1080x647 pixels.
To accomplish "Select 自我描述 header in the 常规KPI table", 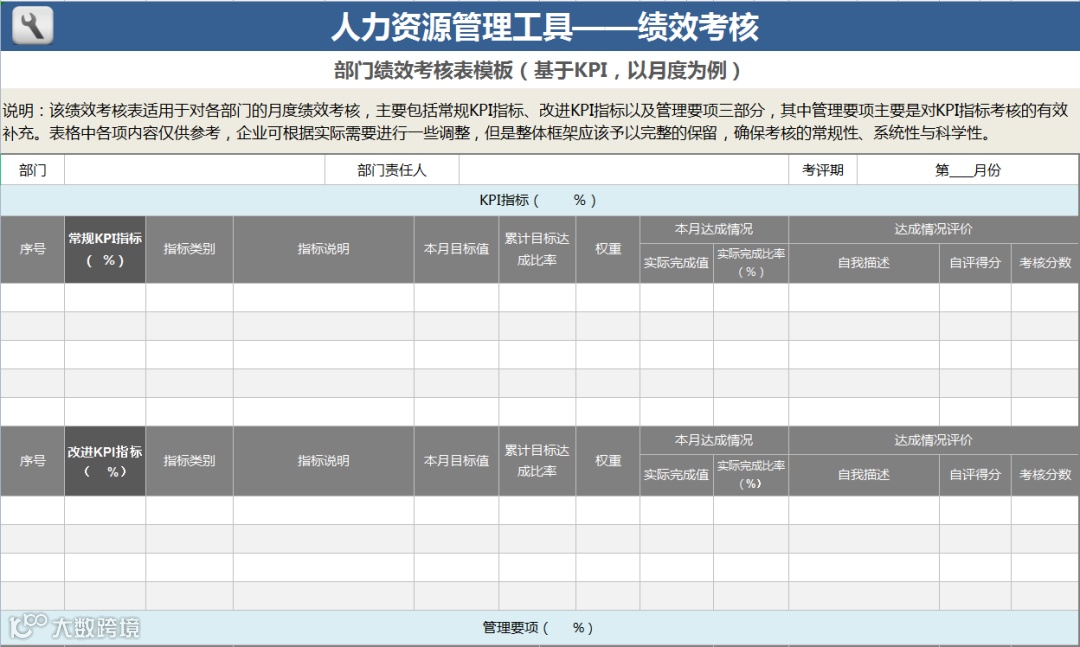I will pos(864,263).
